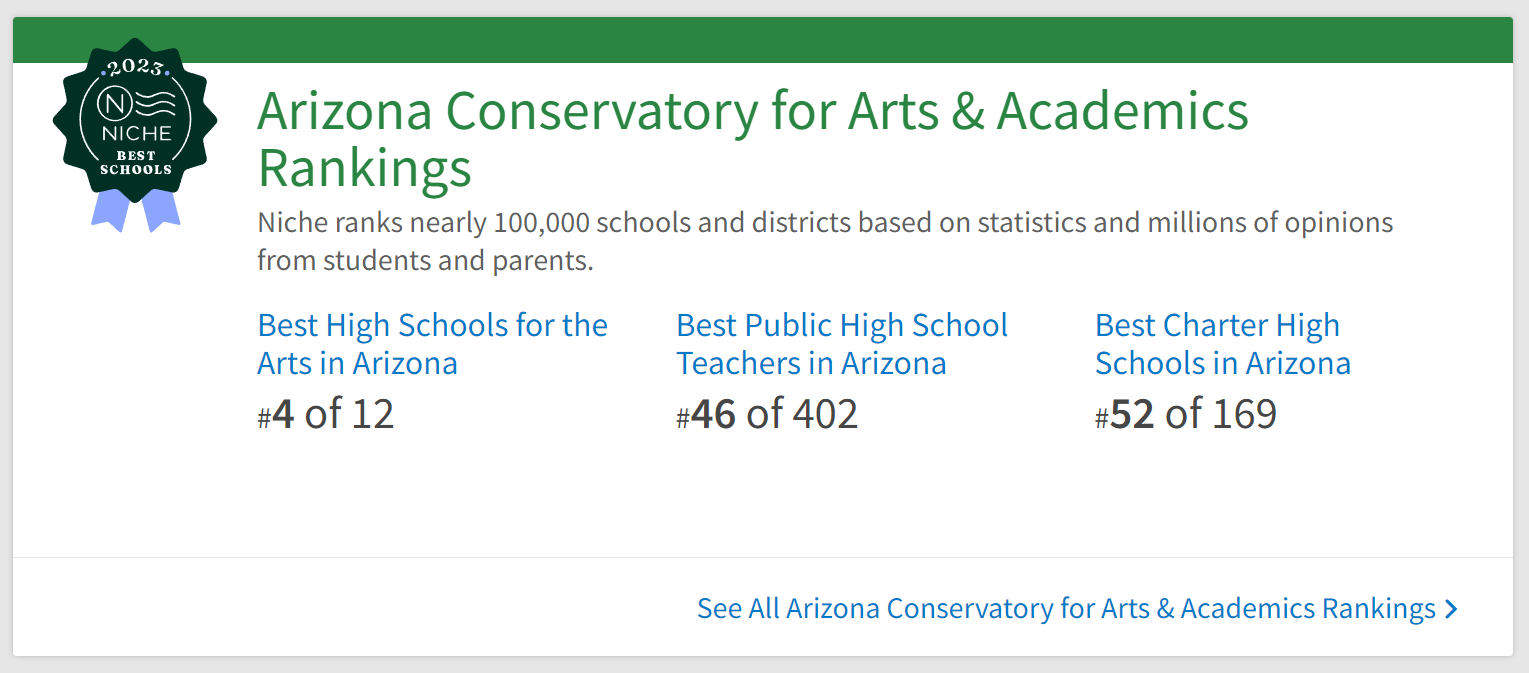Open Best High Schools for the Arts link
Viewport: 1529px width, 673px height.
click(432, 344)
